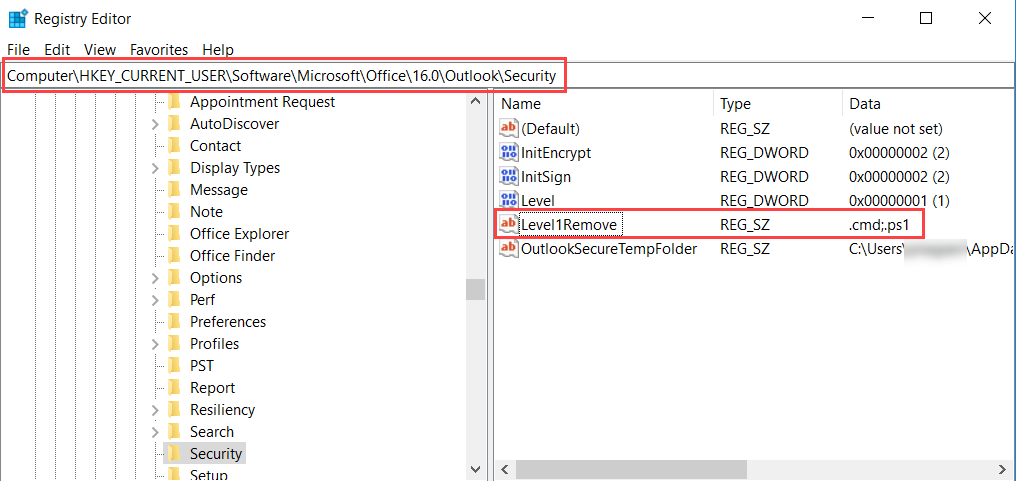Click the (value not set) data cell
Viewport: 1016px width, 481px height.
tap(895, 128)
